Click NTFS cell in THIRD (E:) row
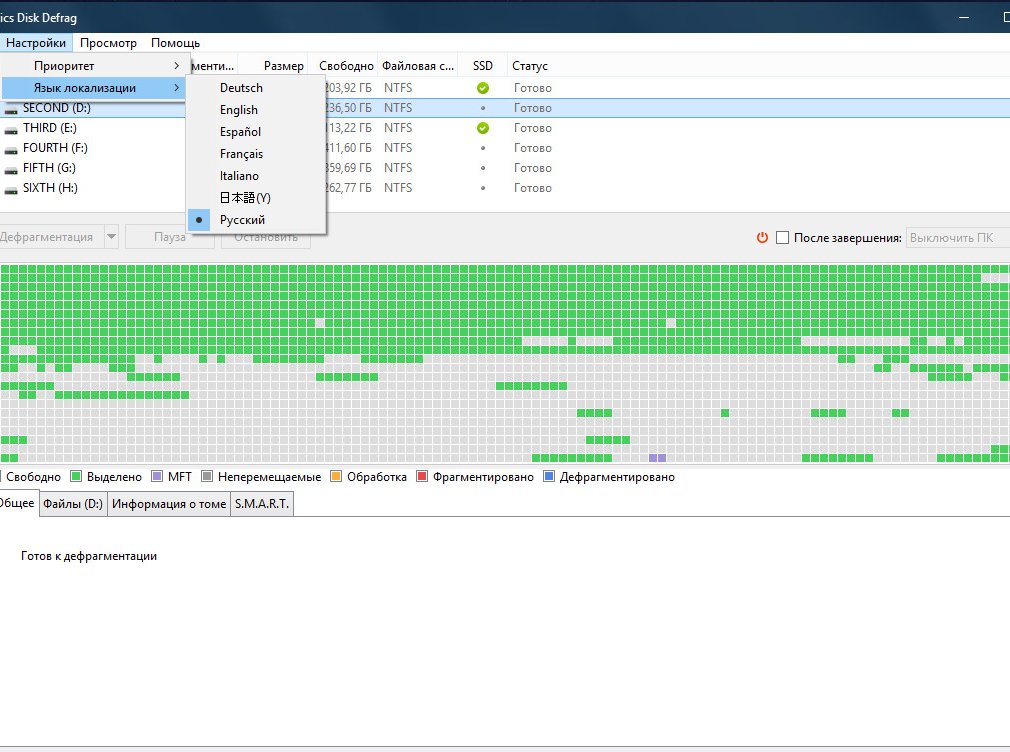 [398, 128]
